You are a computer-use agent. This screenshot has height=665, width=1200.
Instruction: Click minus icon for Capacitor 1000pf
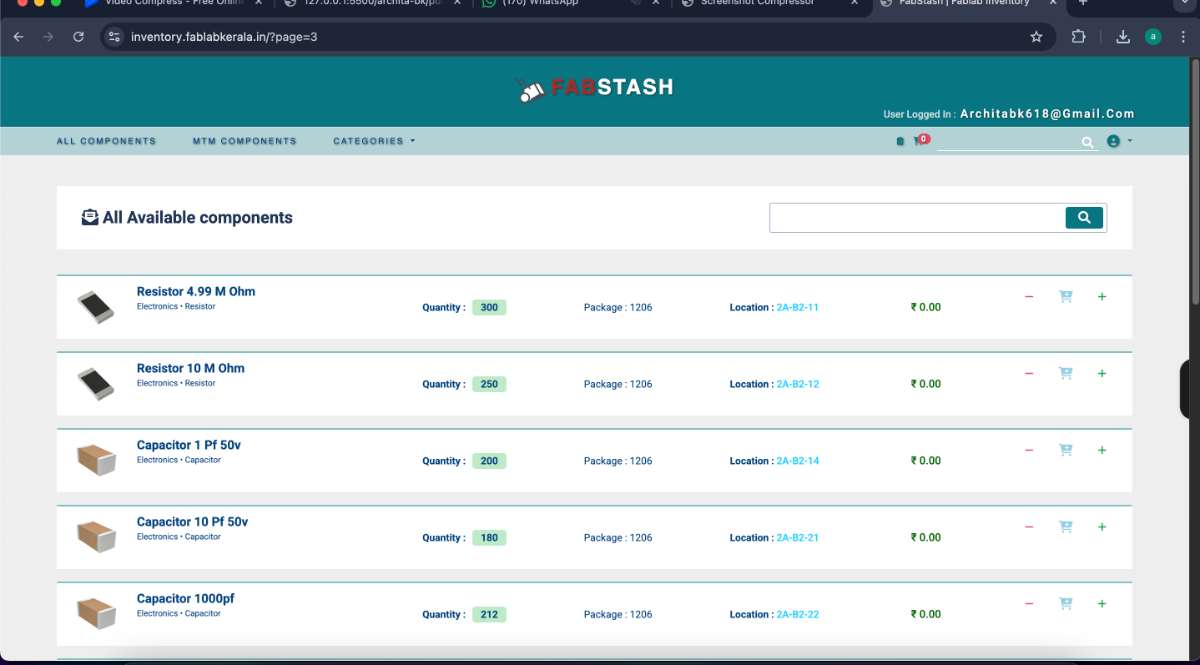tap(1029, 604)
